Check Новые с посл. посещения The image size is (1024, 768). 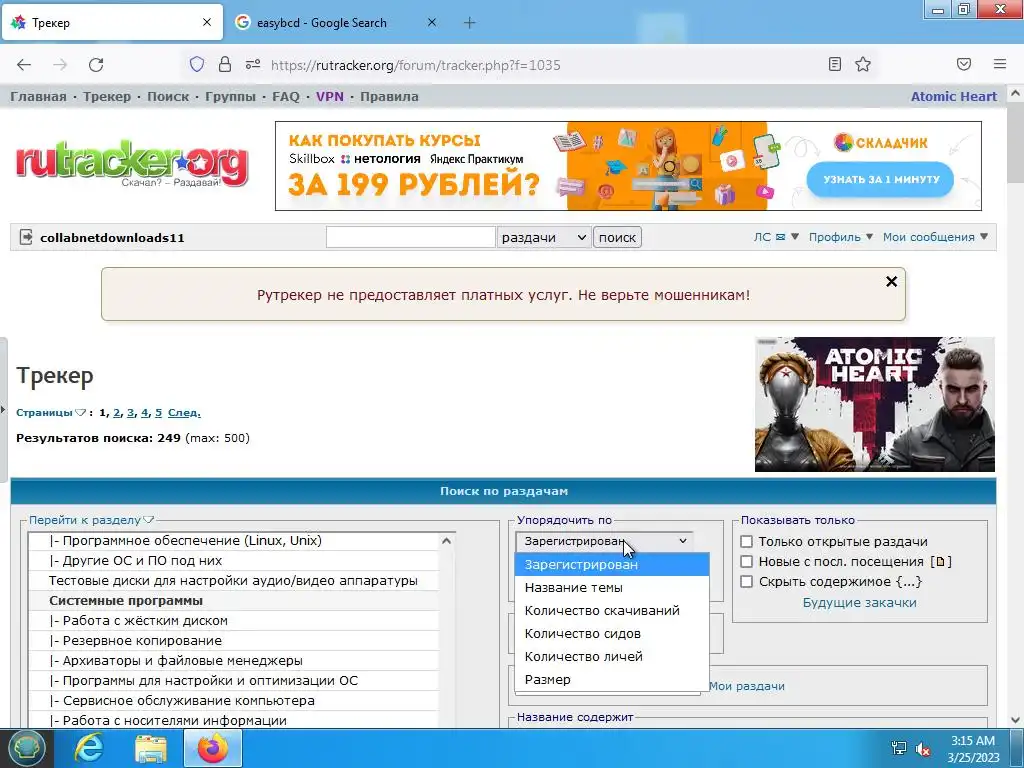click(x=746, y=562)
